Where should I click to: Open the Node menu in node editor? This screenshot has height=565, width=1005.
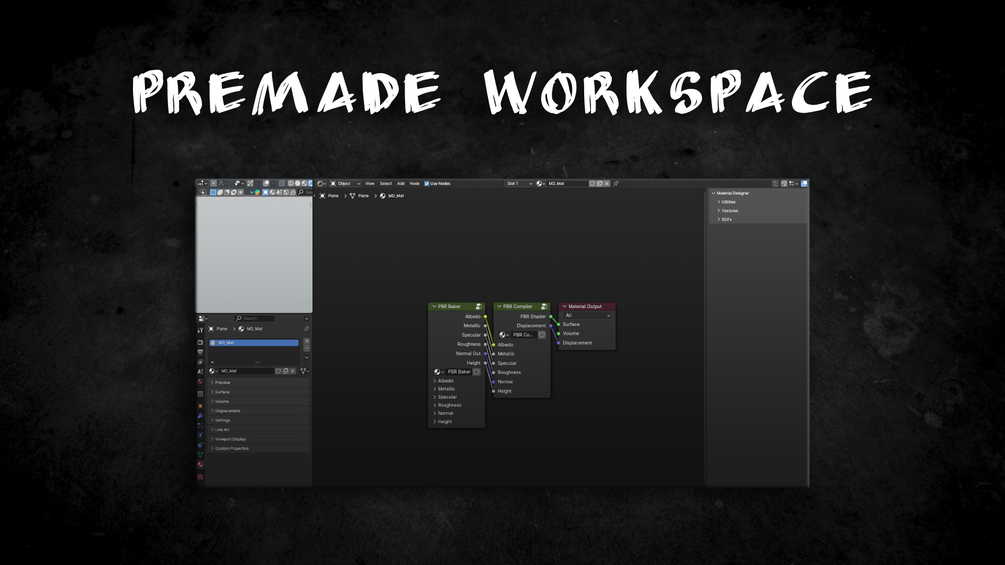pos(415,184)
